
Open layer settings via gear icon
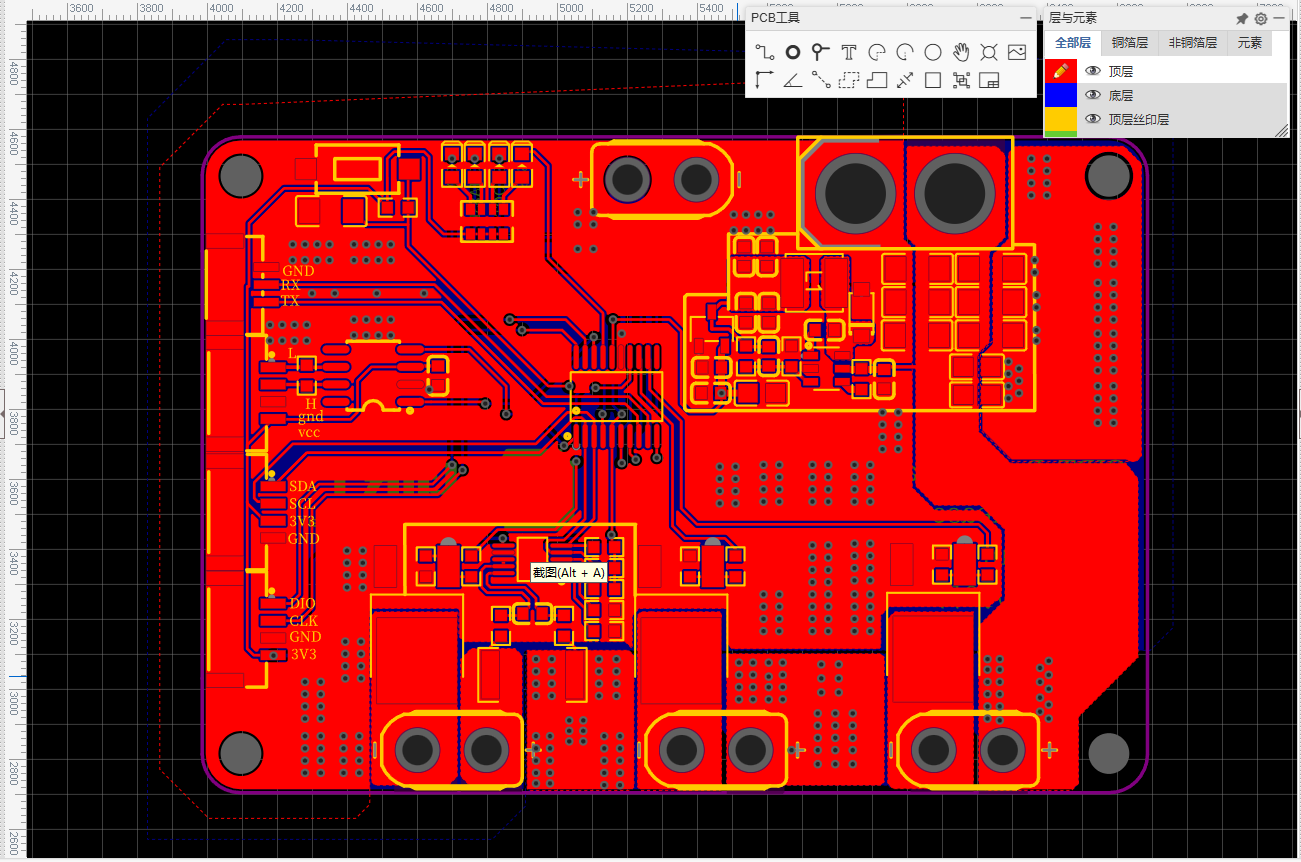pos(1261,18)
